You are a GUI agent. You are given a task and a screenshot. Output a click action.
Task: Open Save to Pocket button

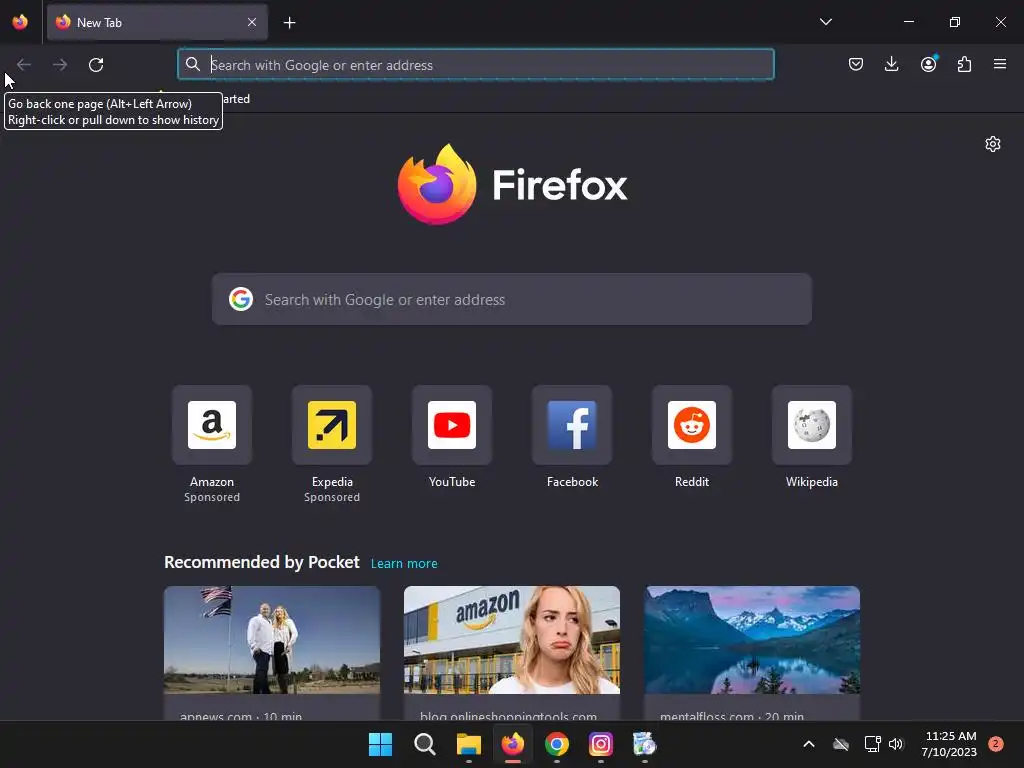point(856,64)
